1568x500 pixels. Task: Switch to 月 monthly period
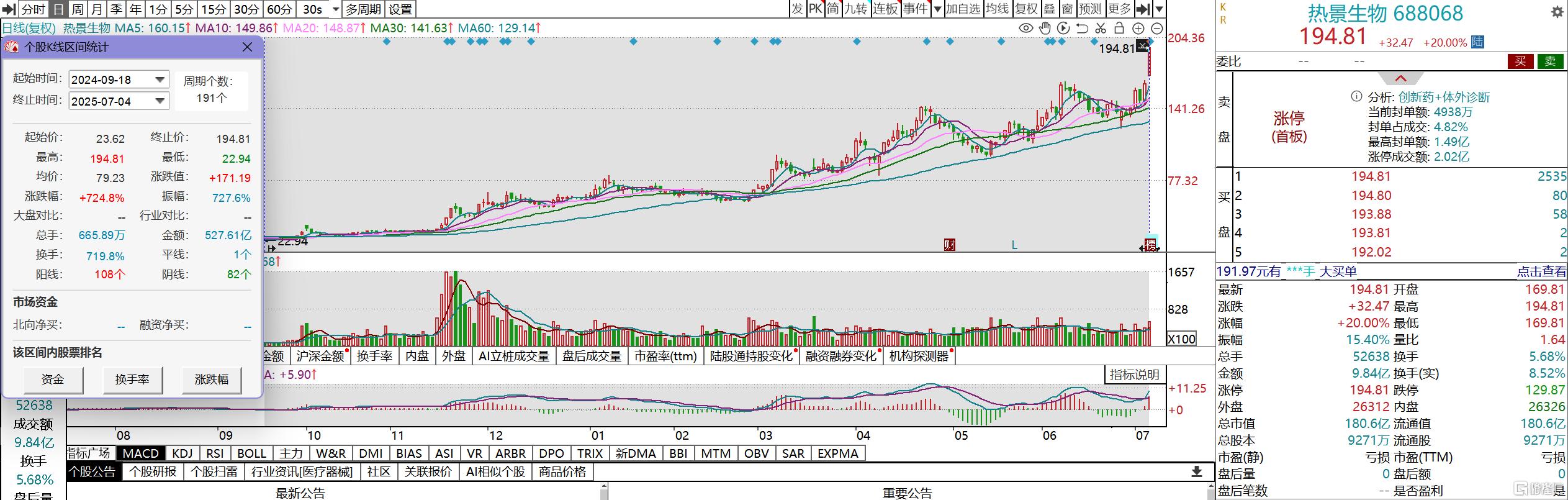[x=97, y=9]
